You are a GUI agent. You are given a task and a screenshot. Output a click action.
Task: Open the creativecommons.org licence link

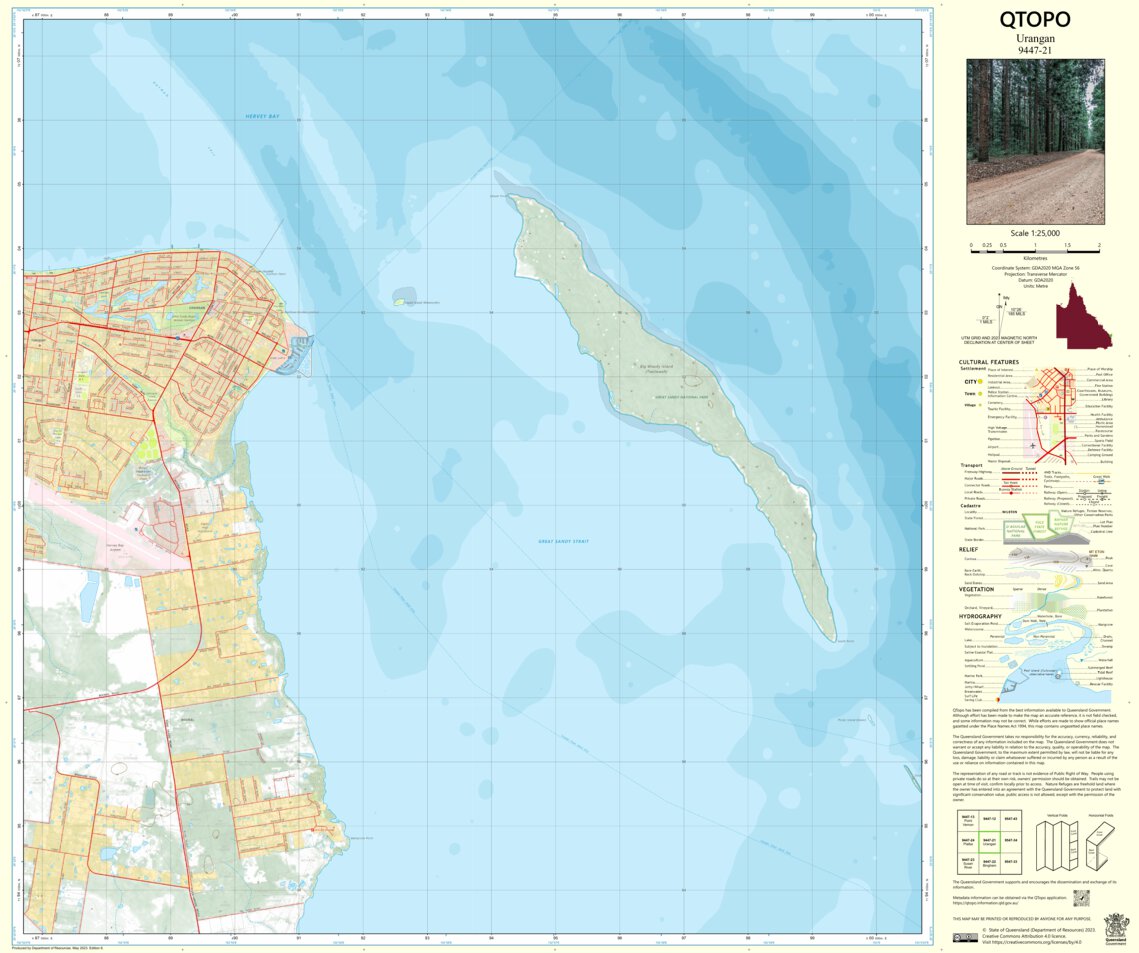pyautogui.click(x=1035, y=942)
